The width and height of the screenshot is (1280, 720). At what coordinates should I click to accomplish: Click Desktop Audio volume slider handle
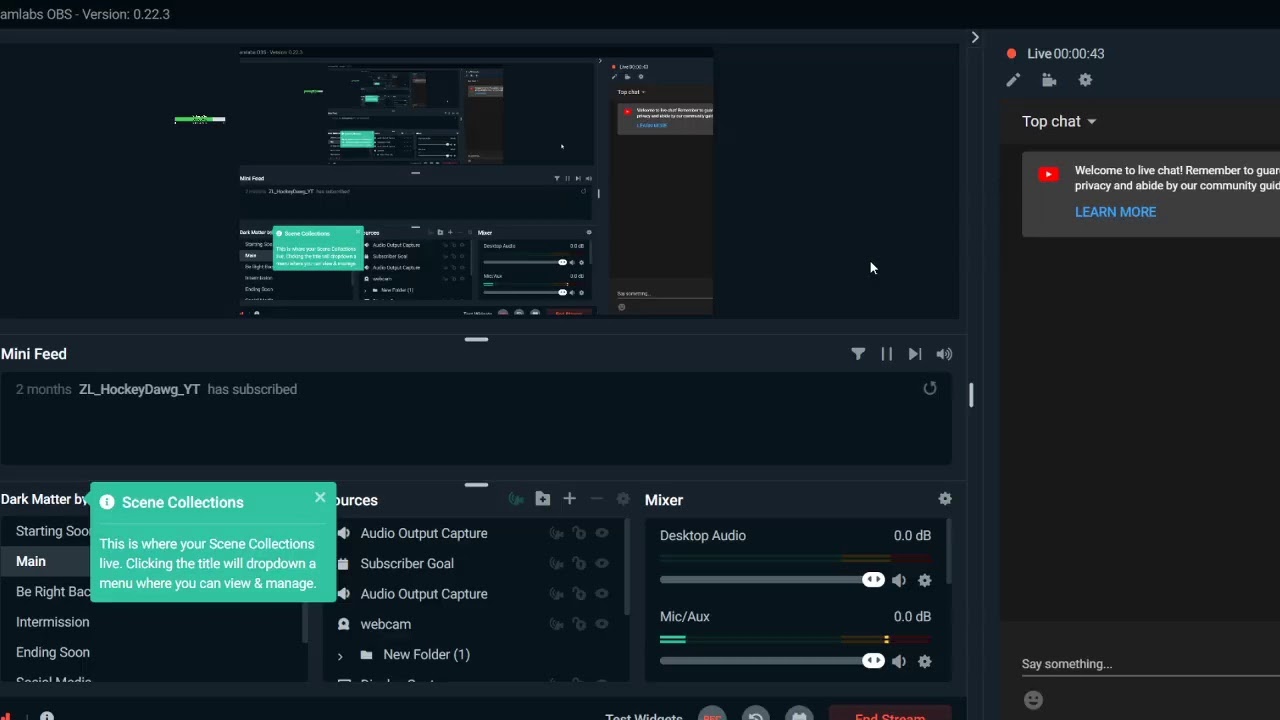coord(873,580)
